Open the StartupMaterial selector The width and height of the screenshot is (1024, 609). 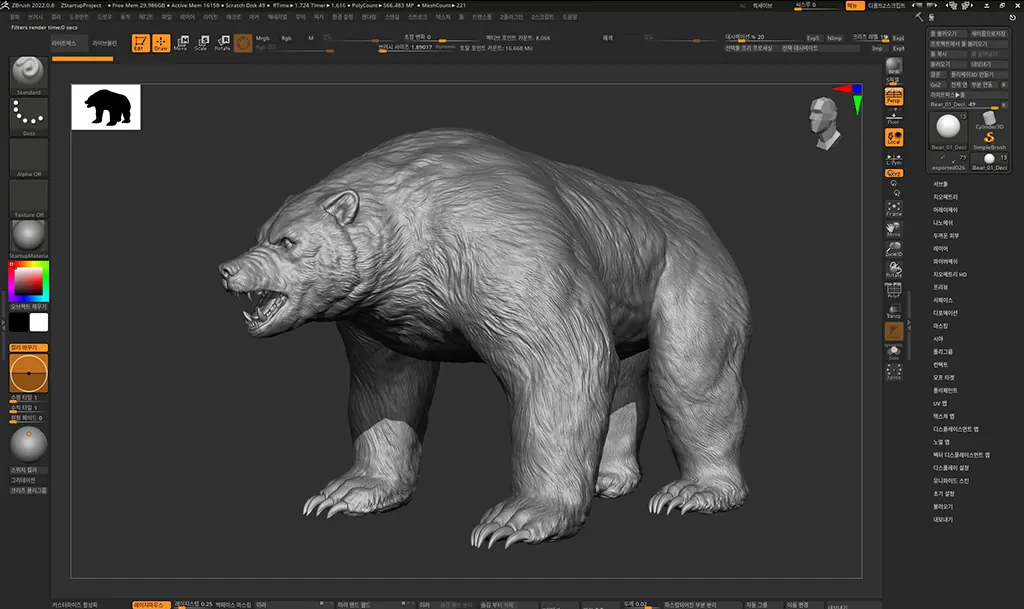pyautogui.click(x=29, y=239)
